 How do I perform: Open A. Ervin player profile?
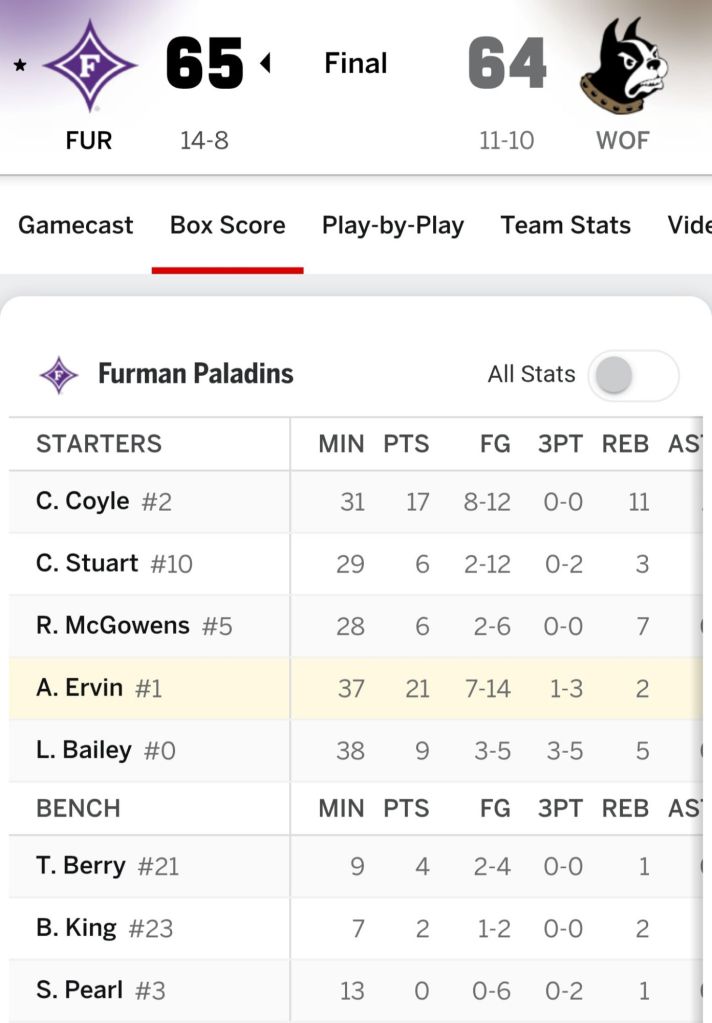click(79, 688)
